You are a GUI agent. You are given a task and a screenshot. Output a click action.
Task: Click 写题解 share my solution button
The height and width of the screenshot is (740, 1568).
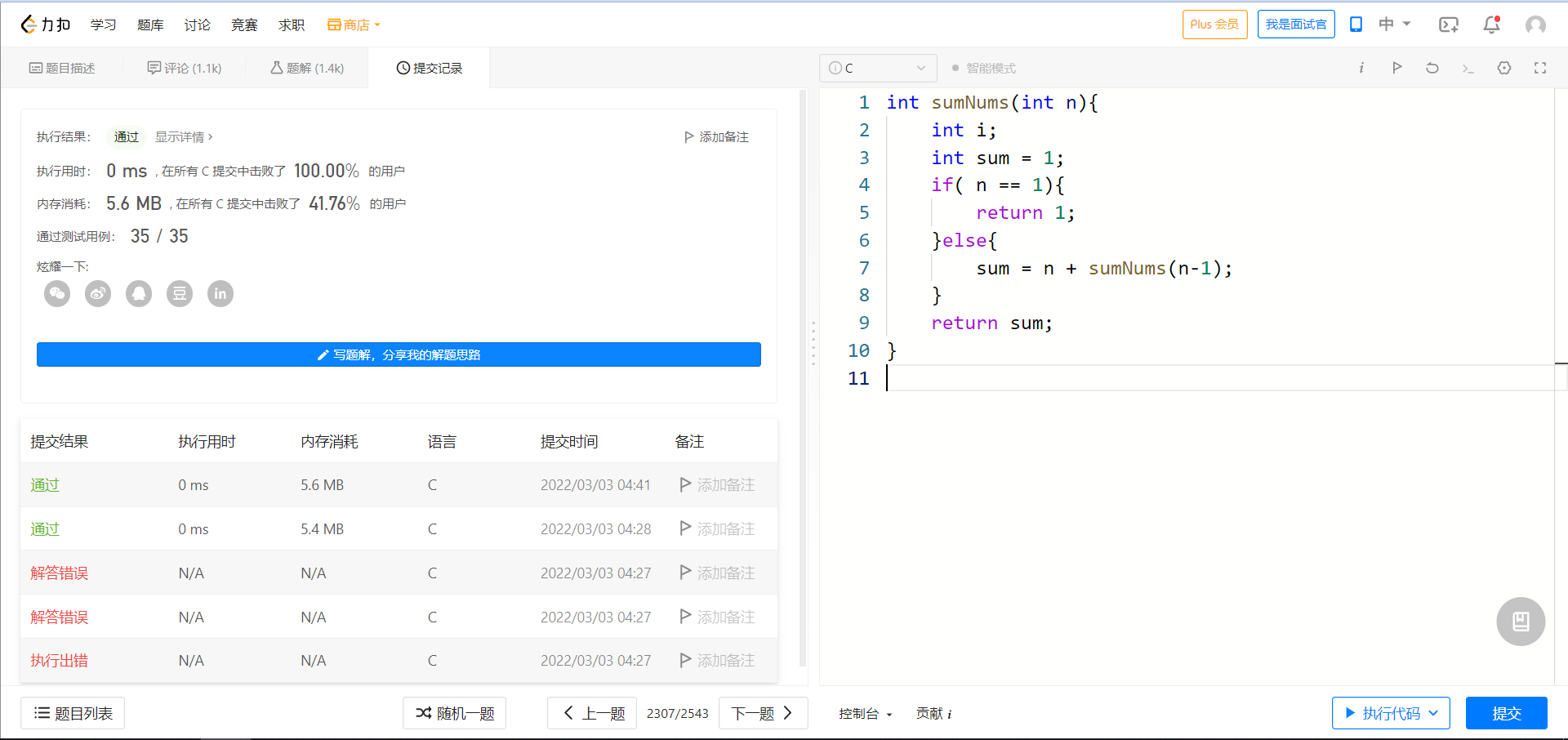399,355
